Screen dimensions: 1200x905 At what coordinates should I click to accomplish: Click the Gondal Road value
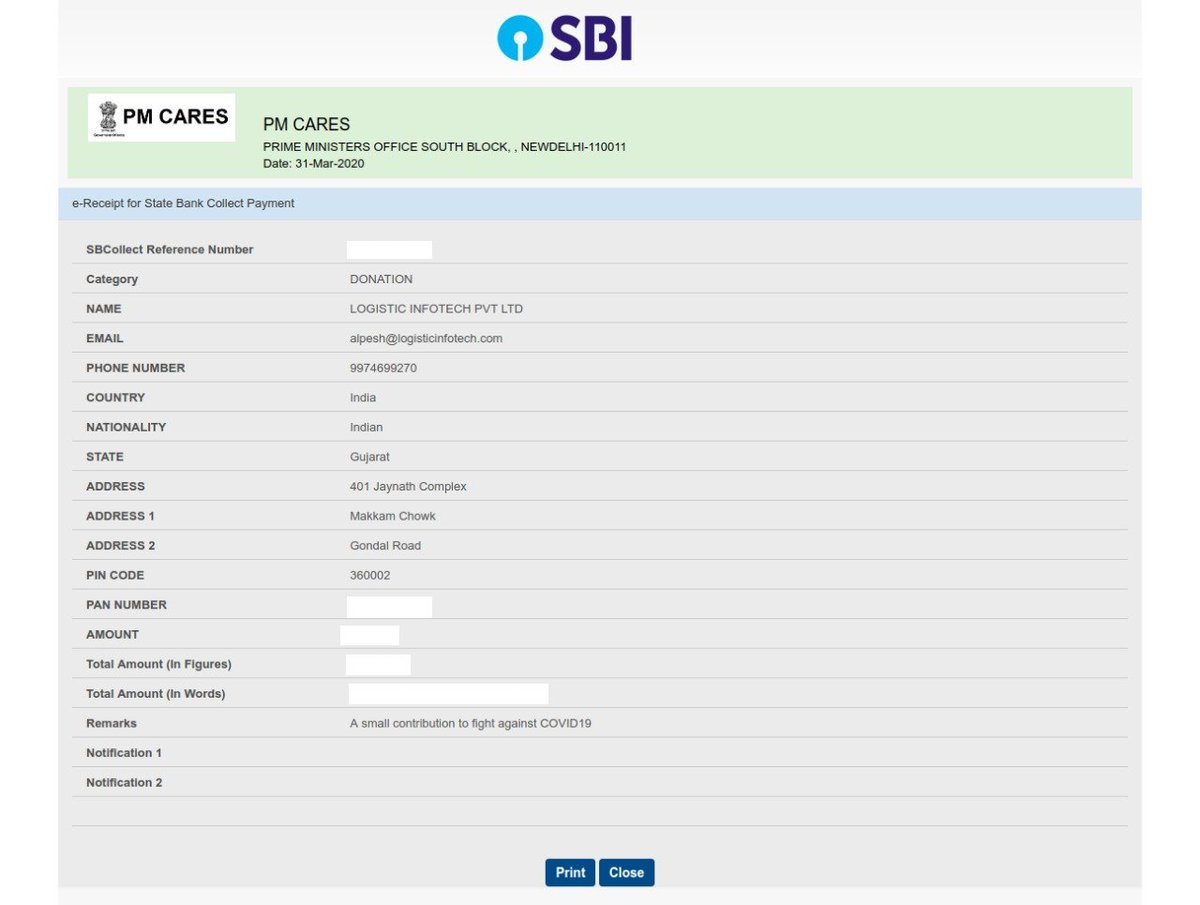[x=385, y=545]
